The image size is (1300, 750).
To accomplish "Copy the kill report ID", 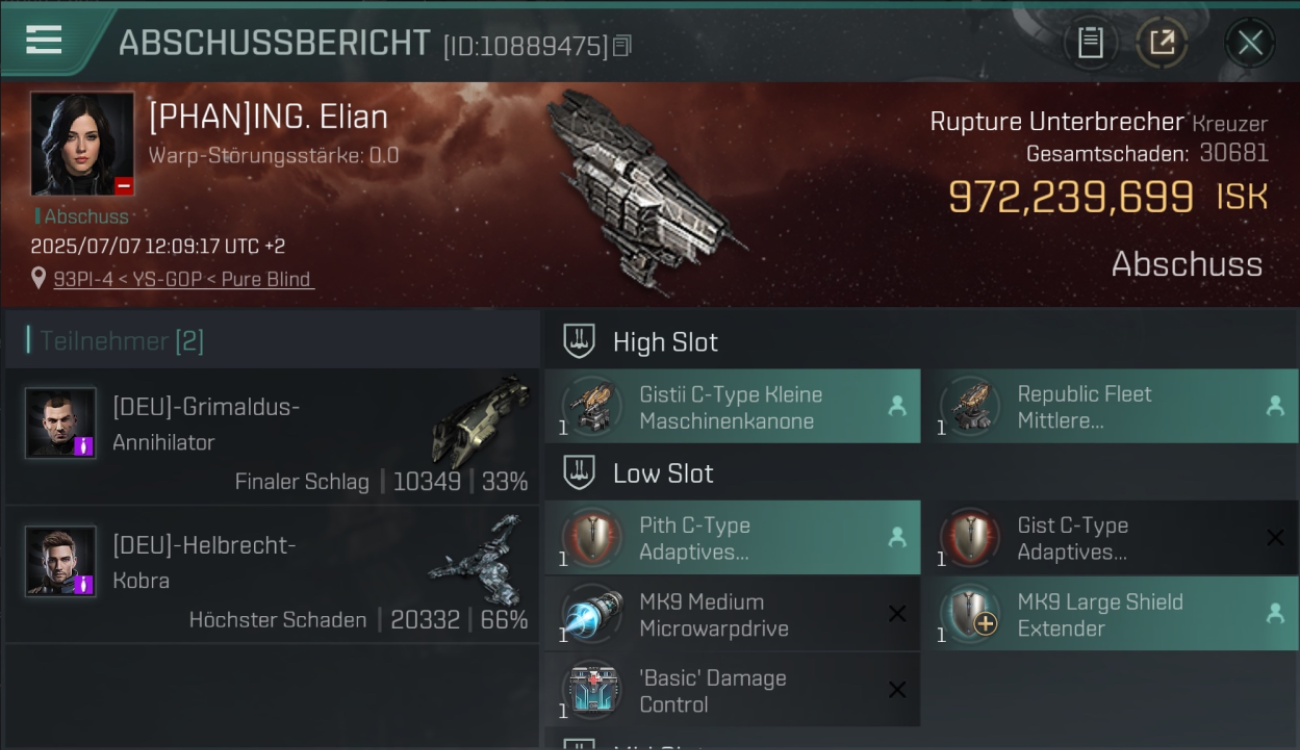I will click(622, 46).
